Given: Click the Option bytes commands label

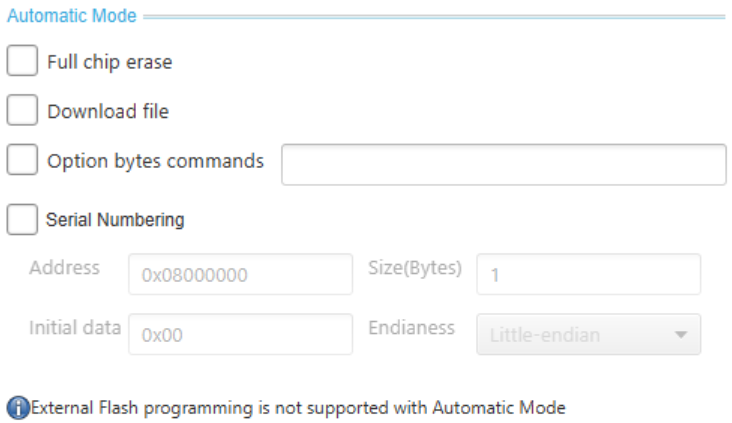Looking at the screenshot, I should point(155,162).
